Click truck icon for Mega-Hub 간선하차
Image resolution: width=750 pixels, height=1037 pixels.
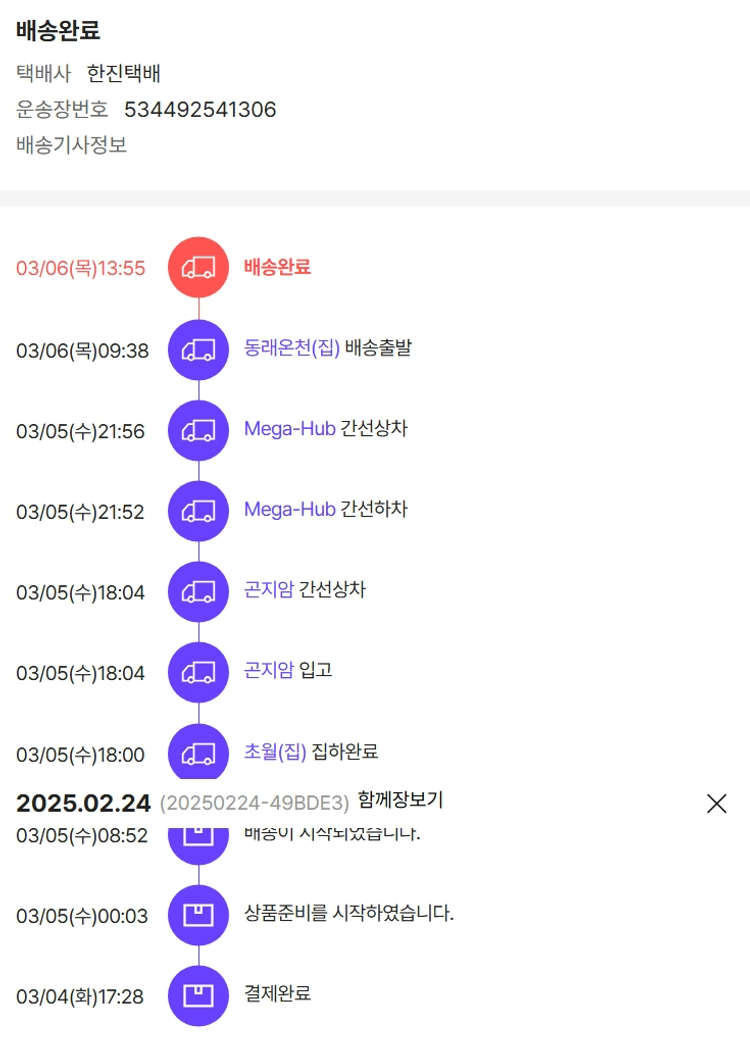(x=198, y=511)
